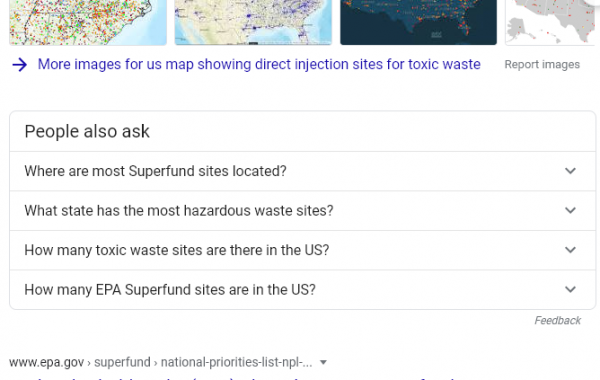This screenshot has width=600, height=380.
Task: Expand chevron for How many EPA Superfund sites
Action: [570, 289]
